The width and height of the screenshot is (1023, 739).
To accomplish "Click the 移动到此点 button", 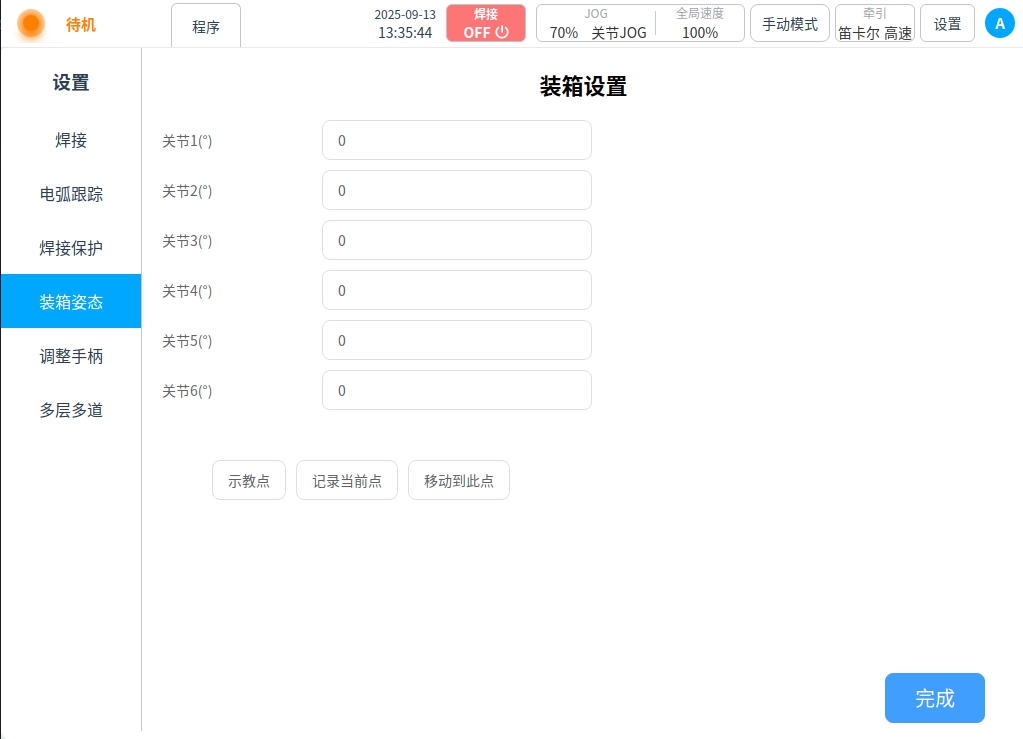I will pos(459,481).
